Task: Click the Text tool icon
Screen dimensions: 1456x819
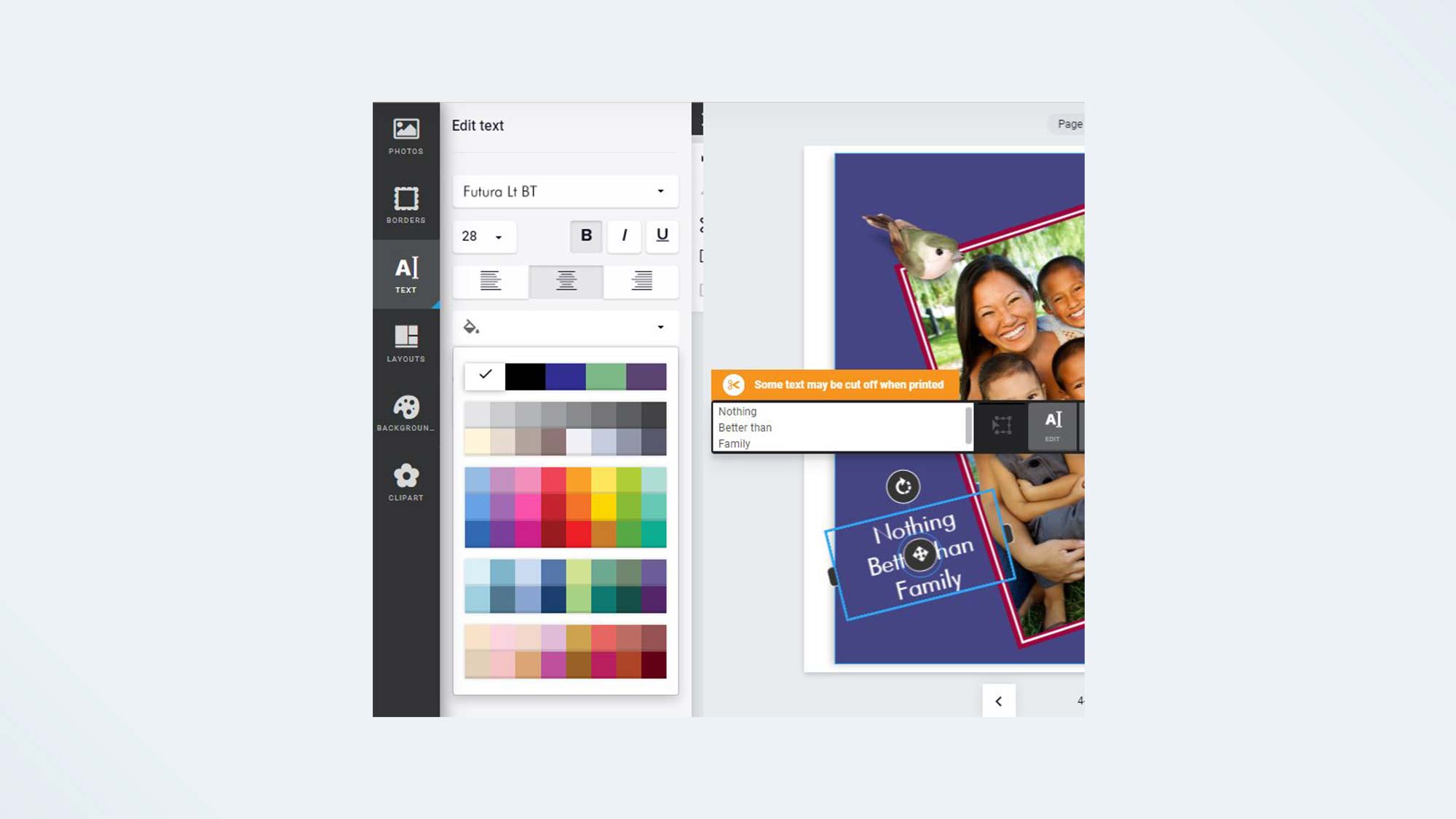Action: click(406, 273)
